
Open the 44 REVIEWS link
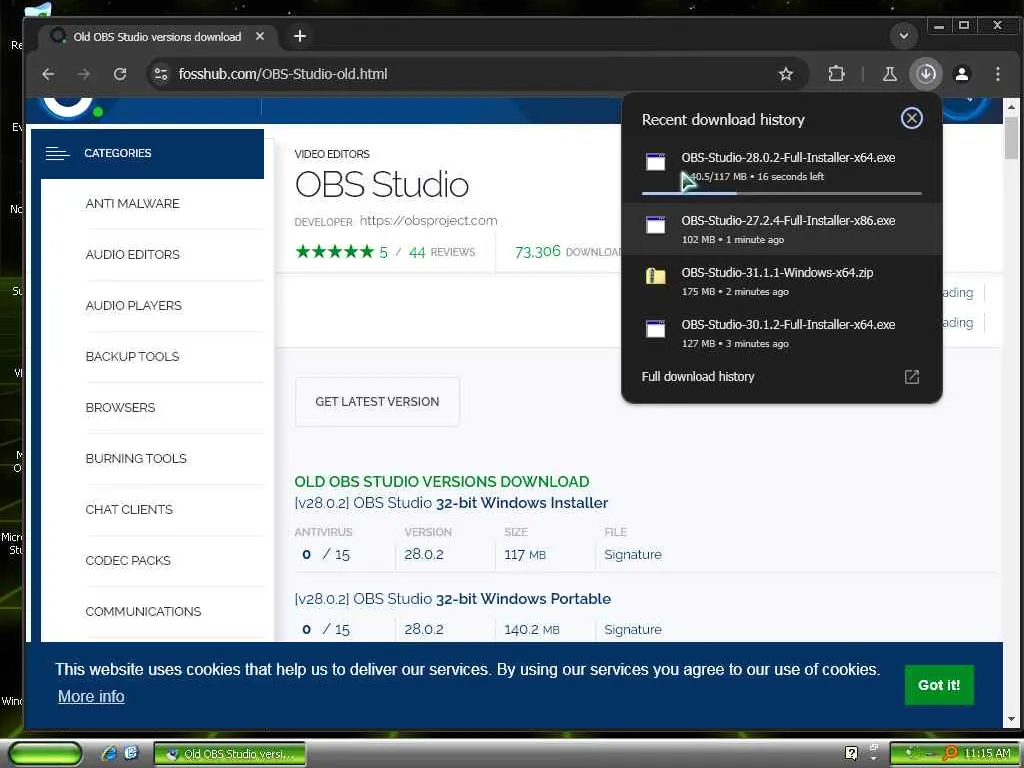tap(442, 252)
